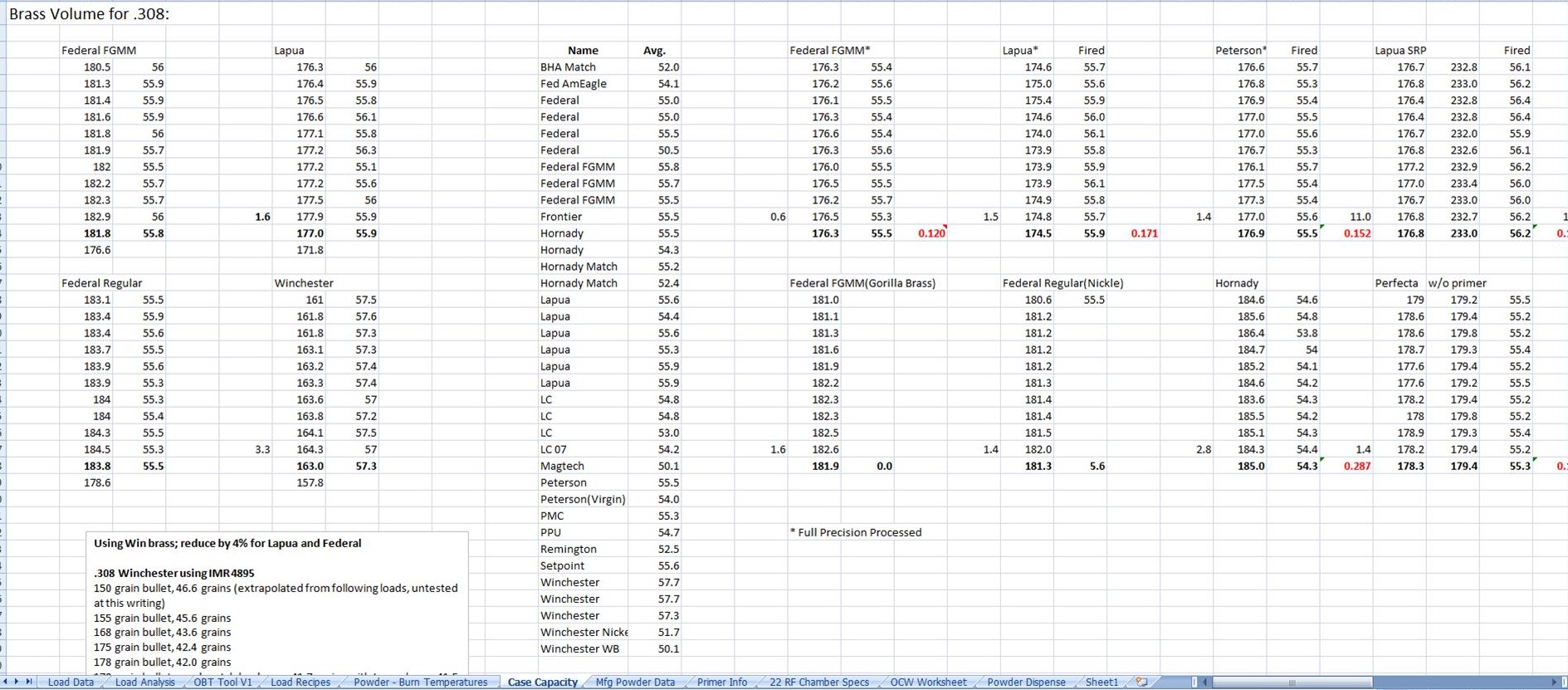The height and width of the screenshot is (690, 1568).
Task: Select 'Federal Regular(Nickle)' header cell
Action: (1062, 283)
